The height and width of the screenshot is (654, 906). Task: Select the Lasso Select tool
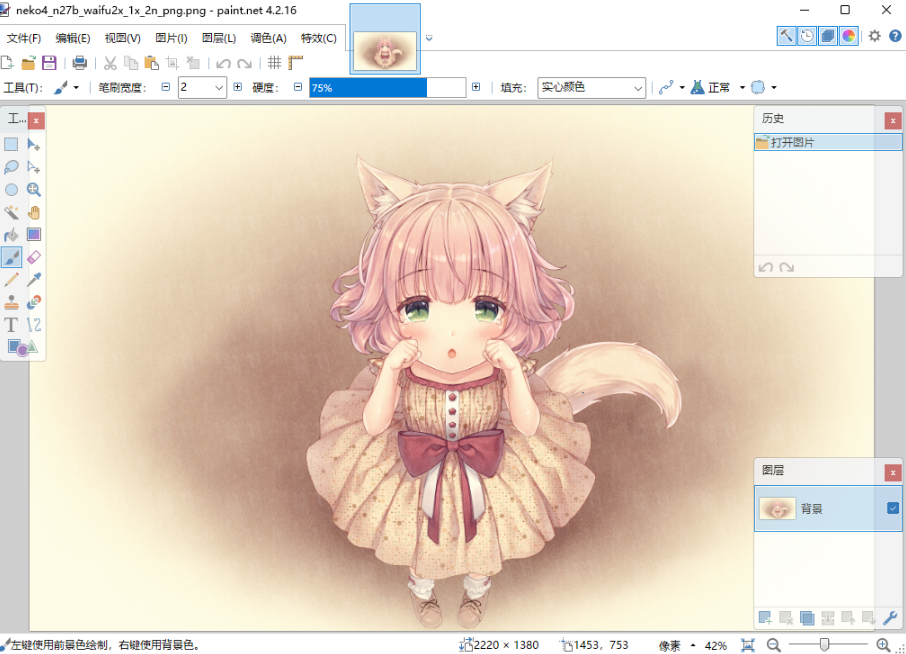click(x=11, y=167)
